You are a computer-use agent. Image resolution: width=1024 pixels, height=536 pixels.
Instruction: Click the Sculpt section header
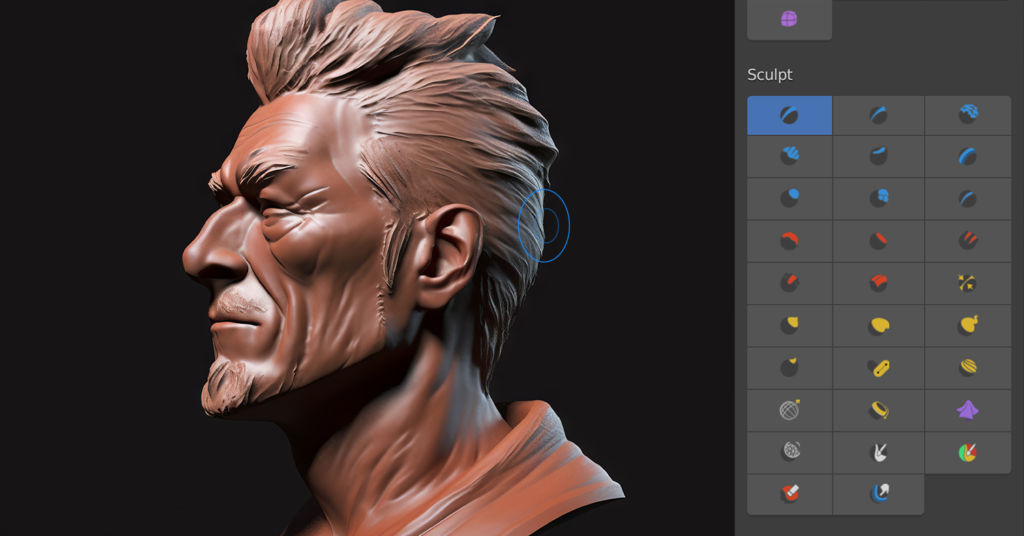click(770, 75)
